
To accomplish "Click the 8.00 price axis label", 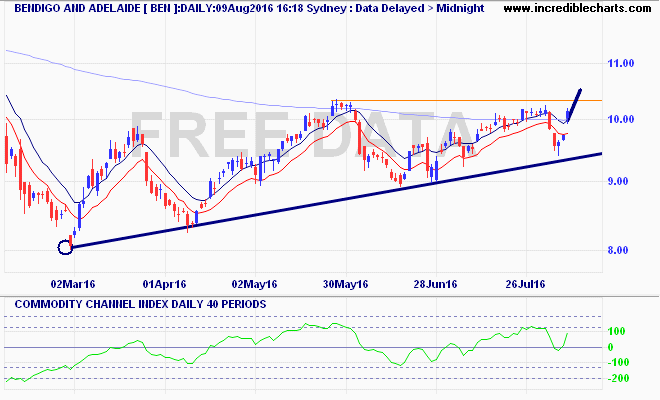I will [x=623, y=250].
